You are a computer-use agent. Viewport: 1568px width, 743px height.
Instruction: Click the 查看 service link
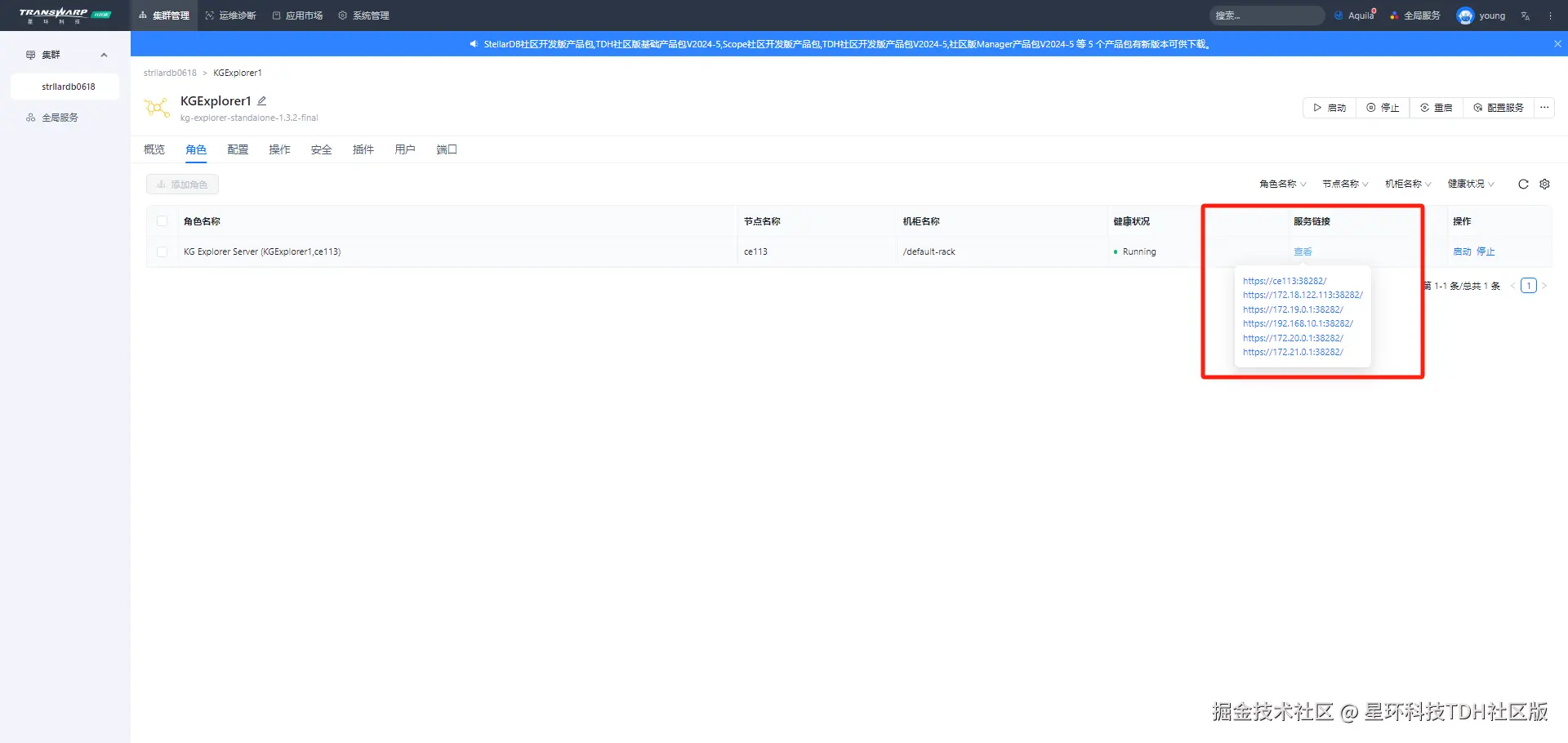(1303, 251)
